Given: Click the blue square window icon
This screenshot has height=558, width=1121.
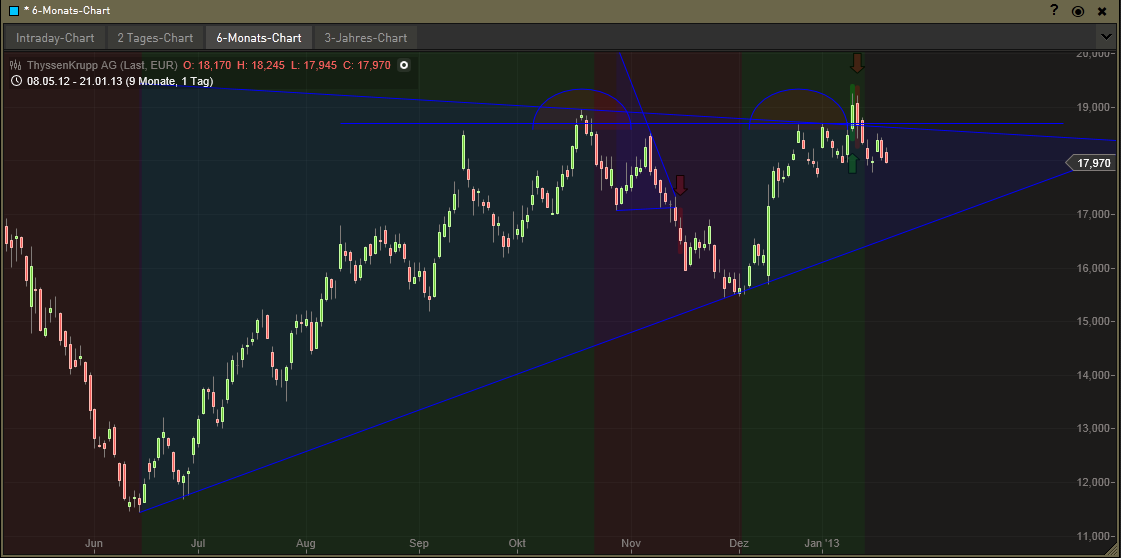Looking at the screenshot, I should [x=13, y=11].
